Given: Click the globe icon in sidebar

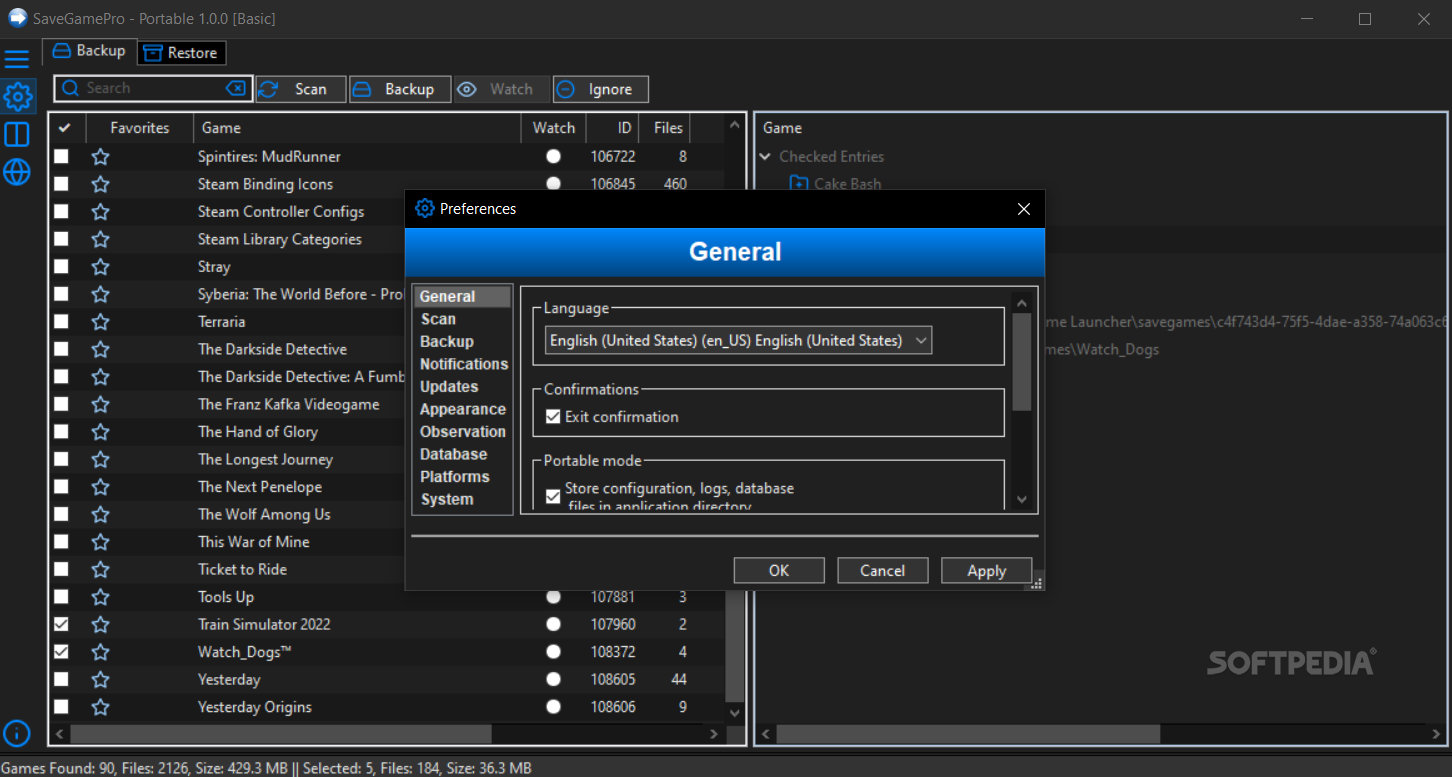Looking at the screenshot, I should [x=17, y=172].
